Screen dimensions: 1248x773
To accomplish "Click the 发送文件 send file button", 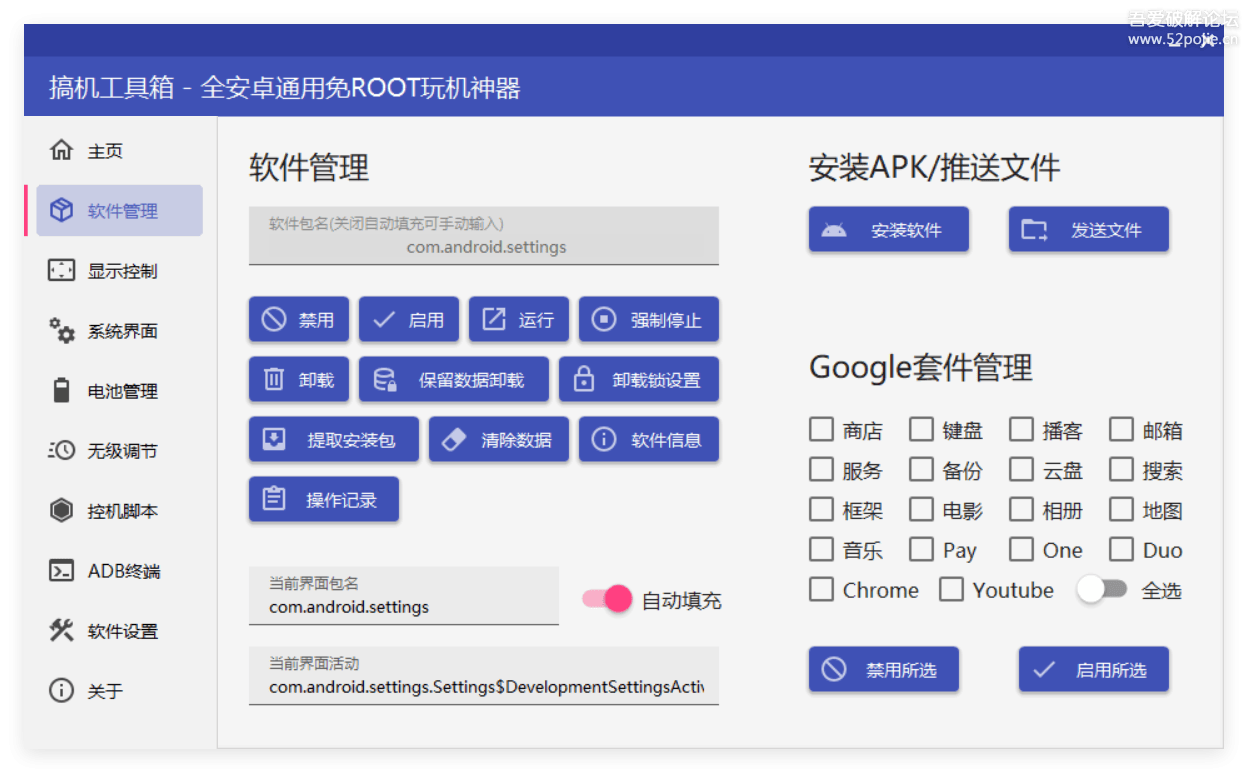I will pos(1088,230).
